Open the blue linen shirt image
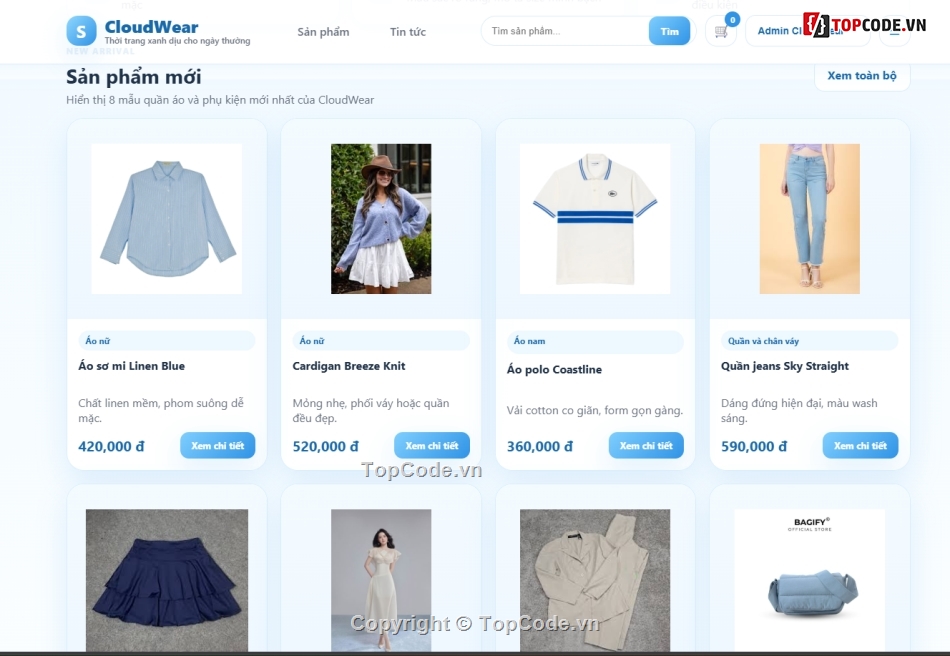 [167, 219]
